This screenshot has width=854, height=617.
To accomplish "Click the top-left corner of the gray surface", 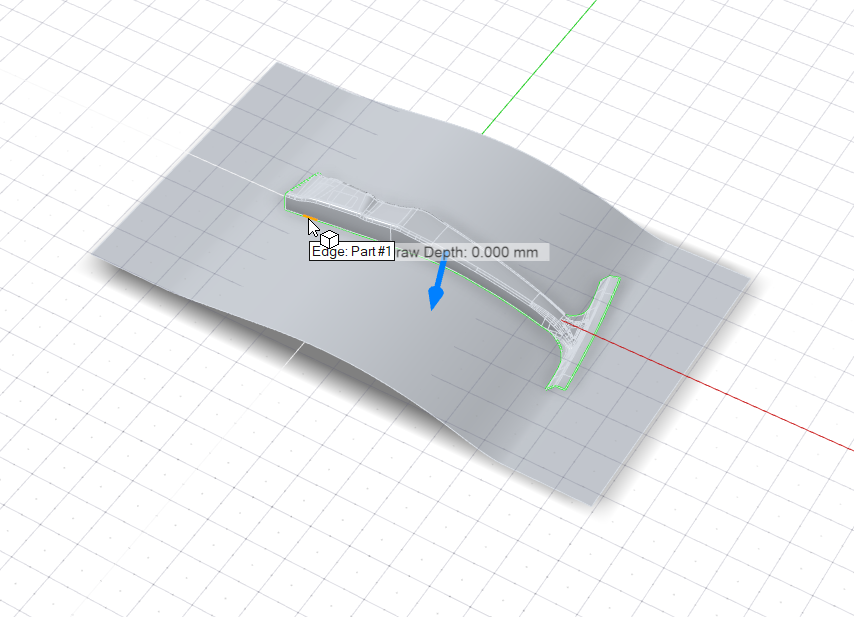I will point(277,66).
